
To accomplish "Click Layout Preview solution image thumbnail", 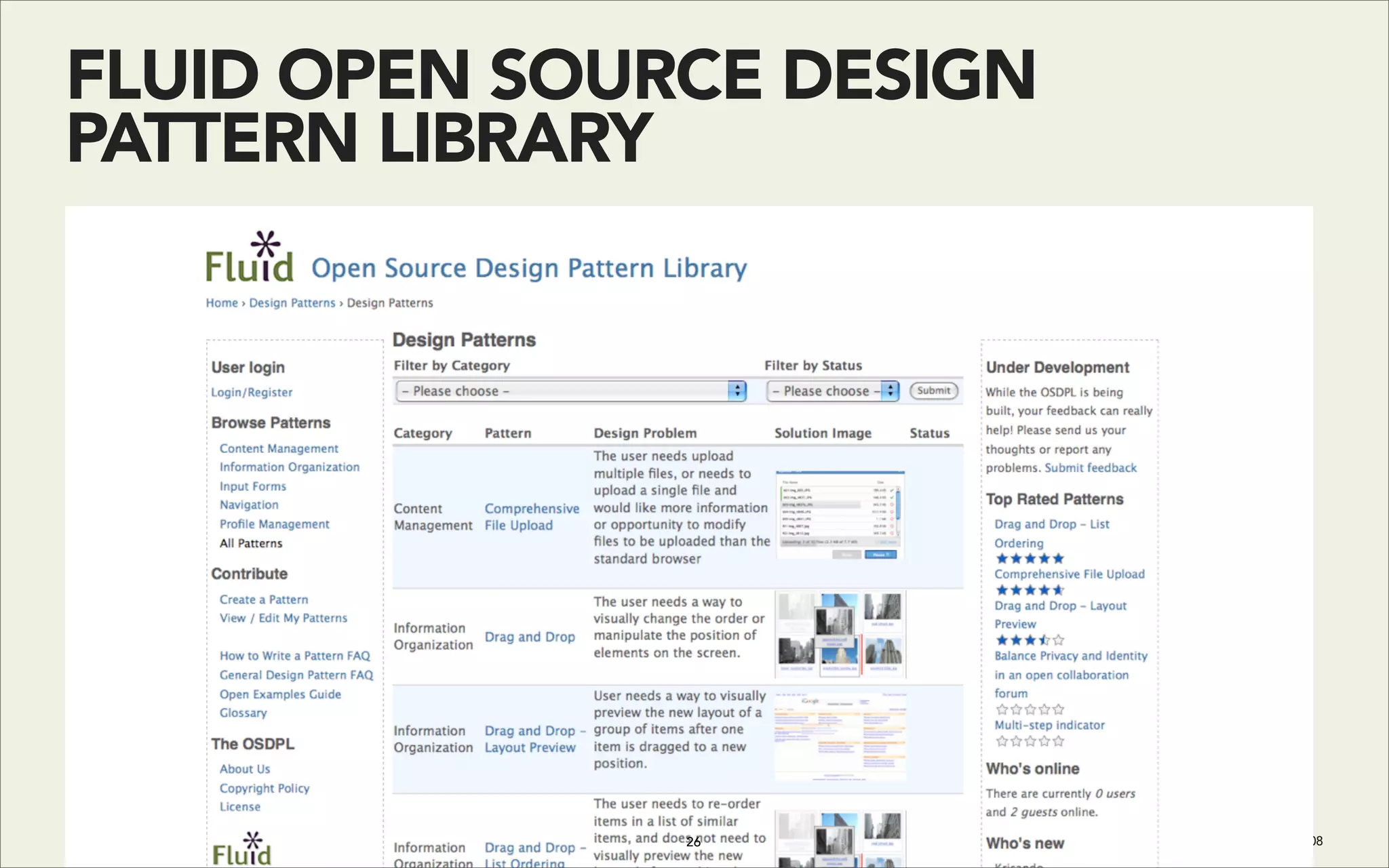I will tap(840, 737).
